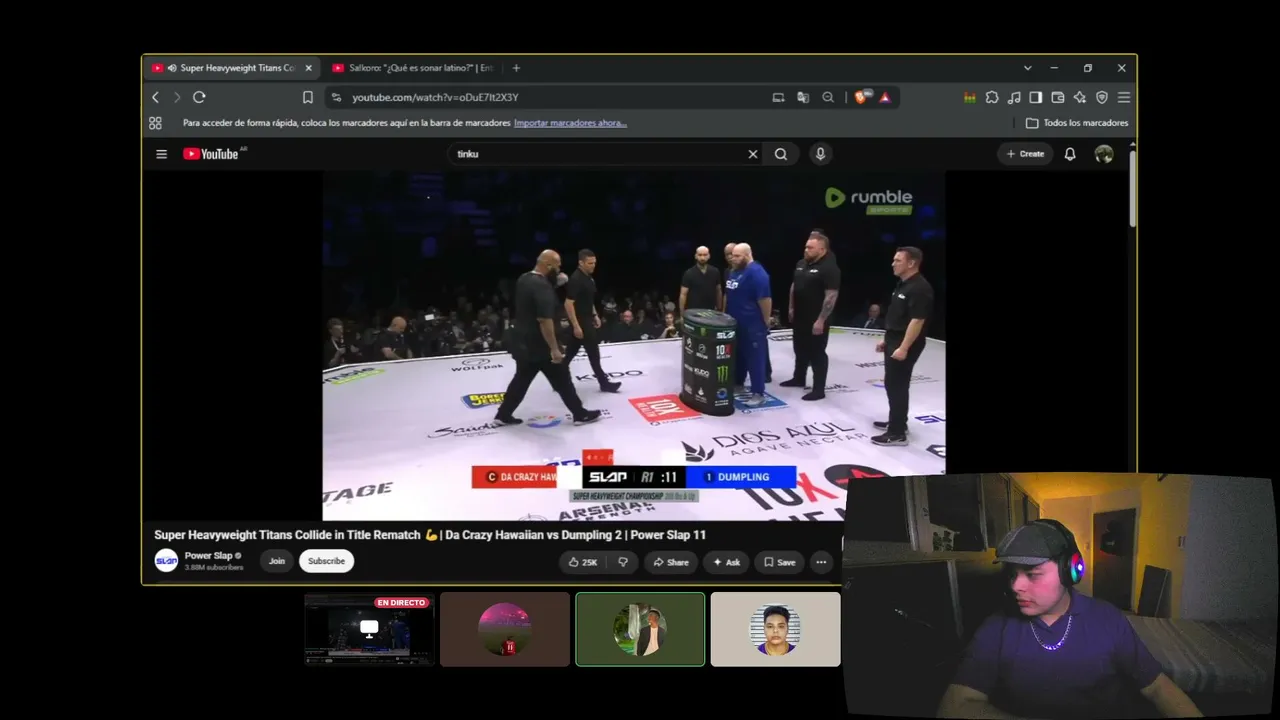Select the EN DIRECTO screen share thumbnail
The image size is (1280, 720).
coord(369,629)
